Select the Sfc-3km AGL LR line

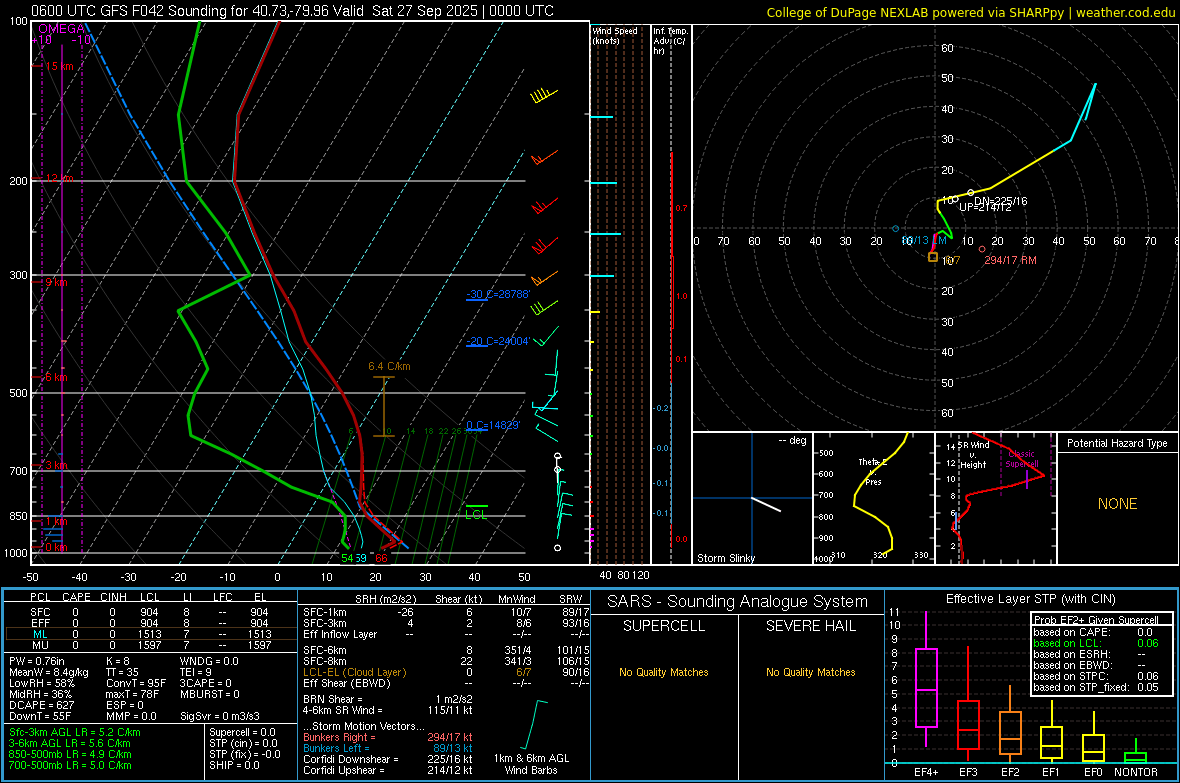(75, 732)
